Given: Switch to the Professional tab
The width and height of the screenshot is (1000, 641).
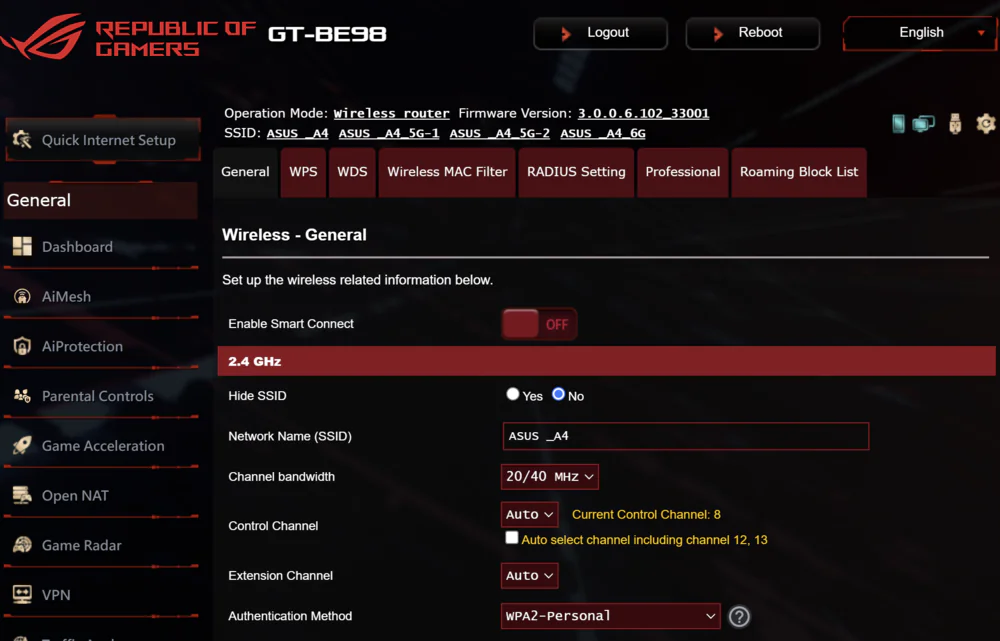Looking at the screenshot, I should 682,172.
